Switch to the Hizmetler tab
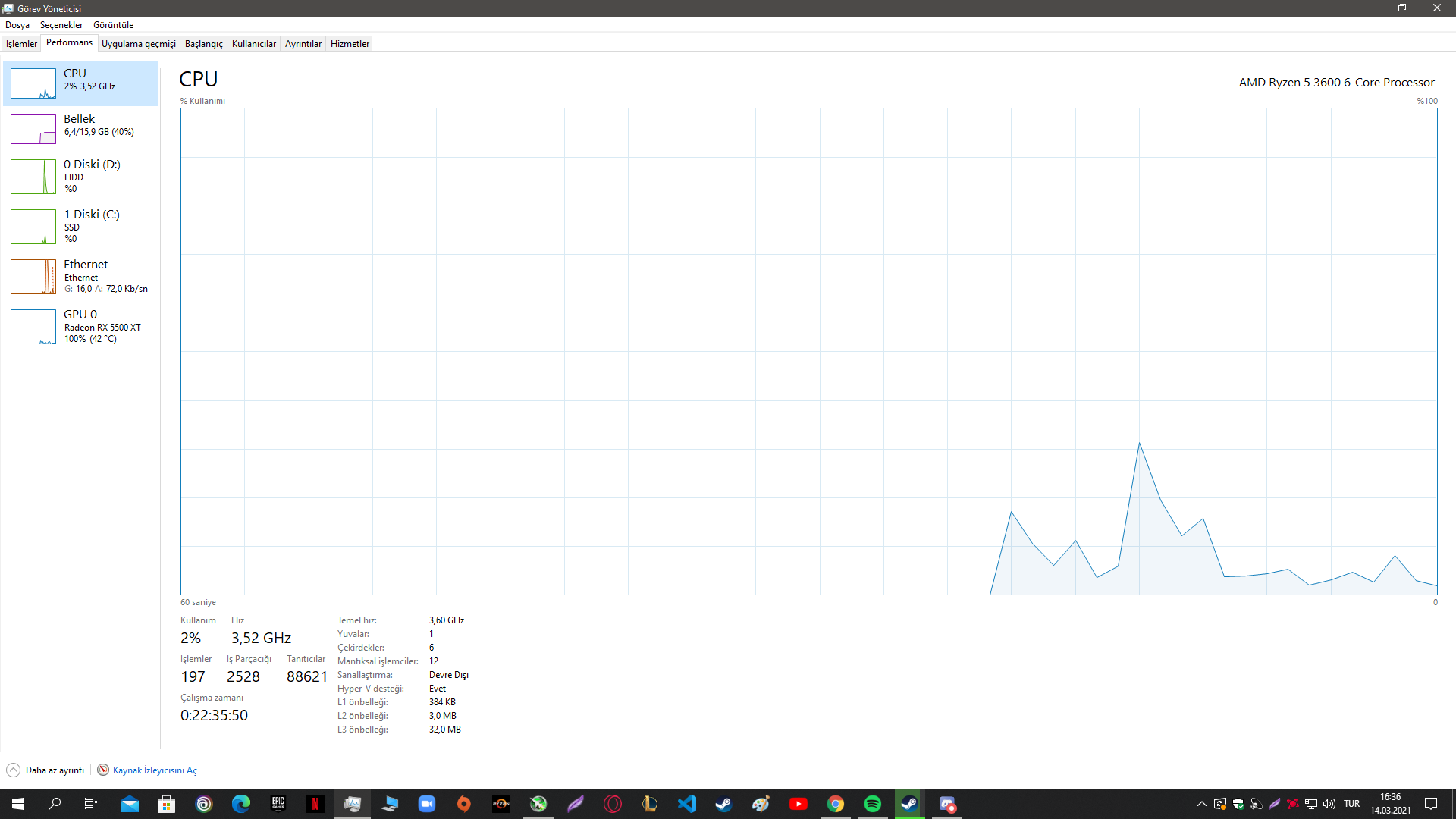 [x=350, y=44]
